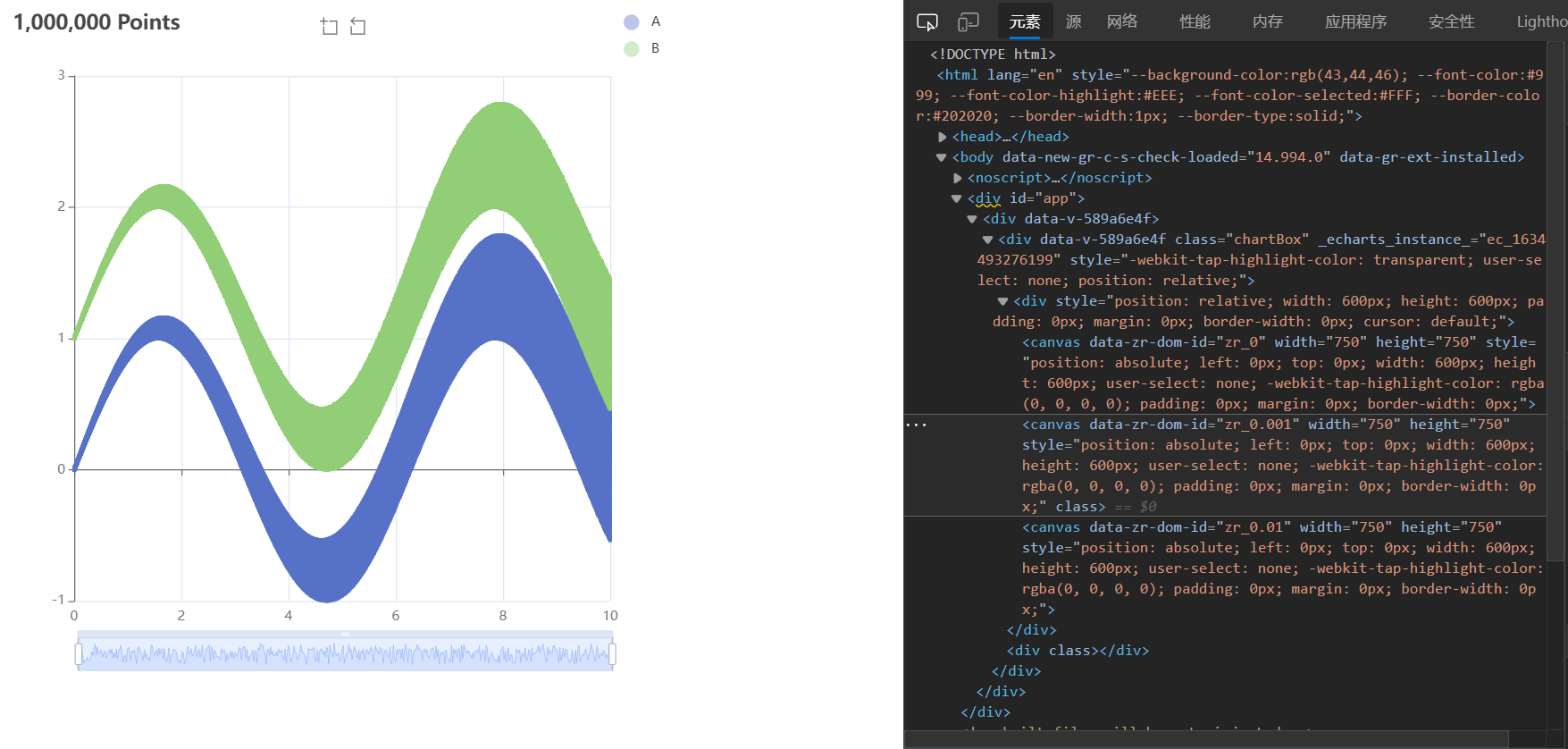Select the canvas zr_0.01 element row

coord(1225,568)
